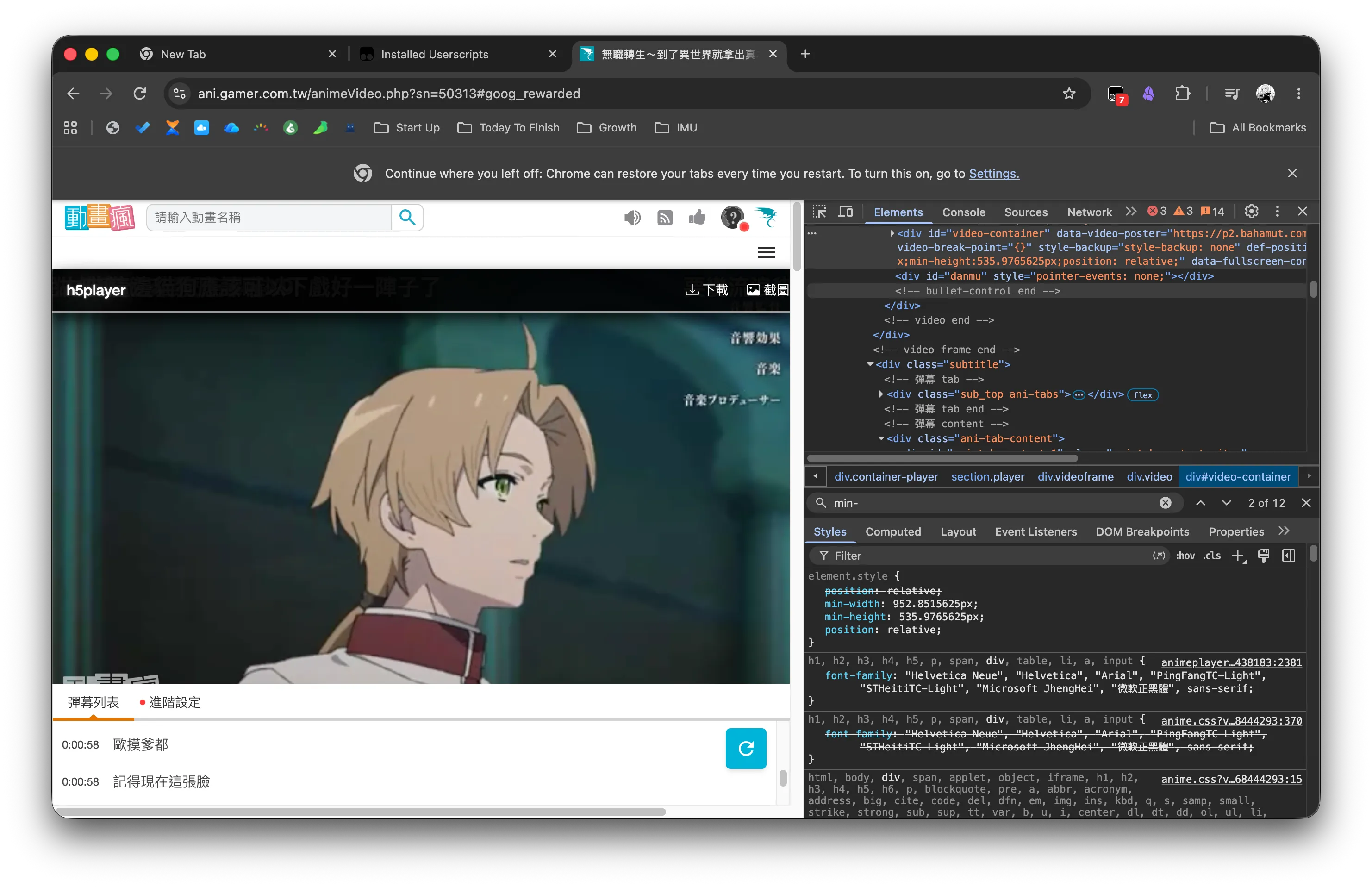
Task: Open the userscript extension icon with badge 7
Action: (x=1116, y=94)
